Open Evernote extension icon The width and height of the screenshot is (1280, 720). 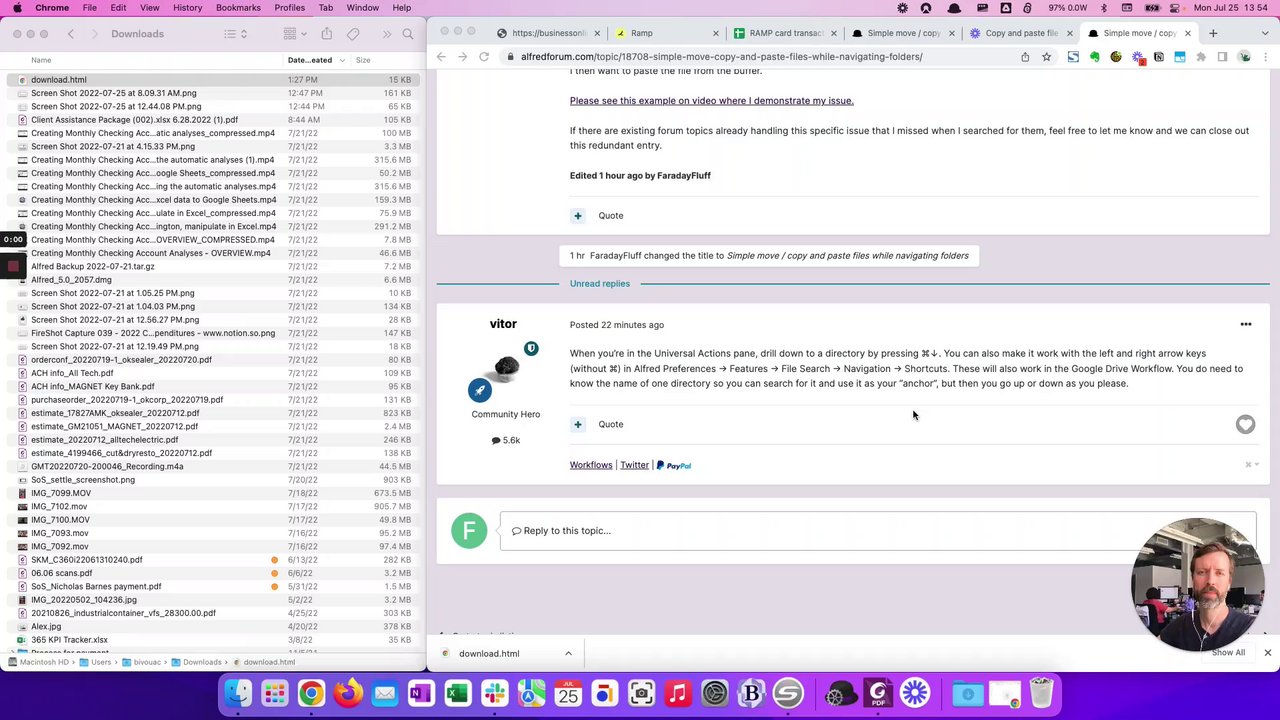(1094, 57)
